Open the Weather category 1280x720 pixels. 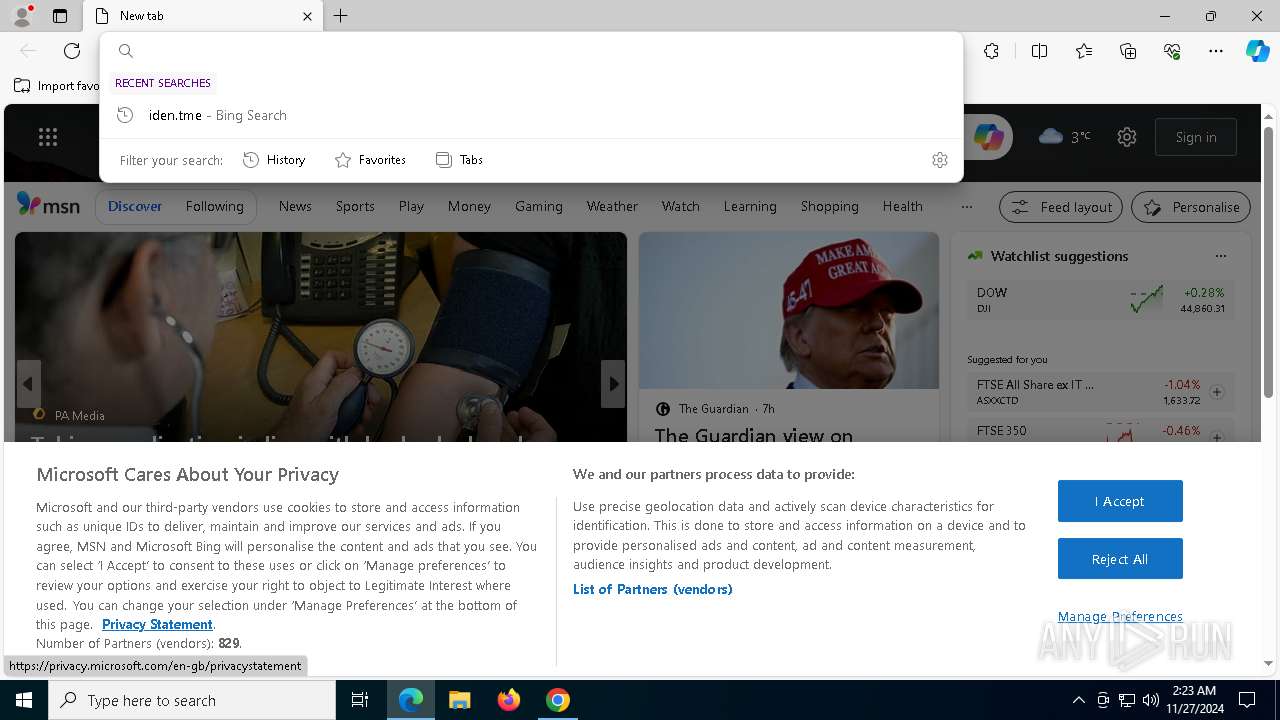click(x=612, y=206)
